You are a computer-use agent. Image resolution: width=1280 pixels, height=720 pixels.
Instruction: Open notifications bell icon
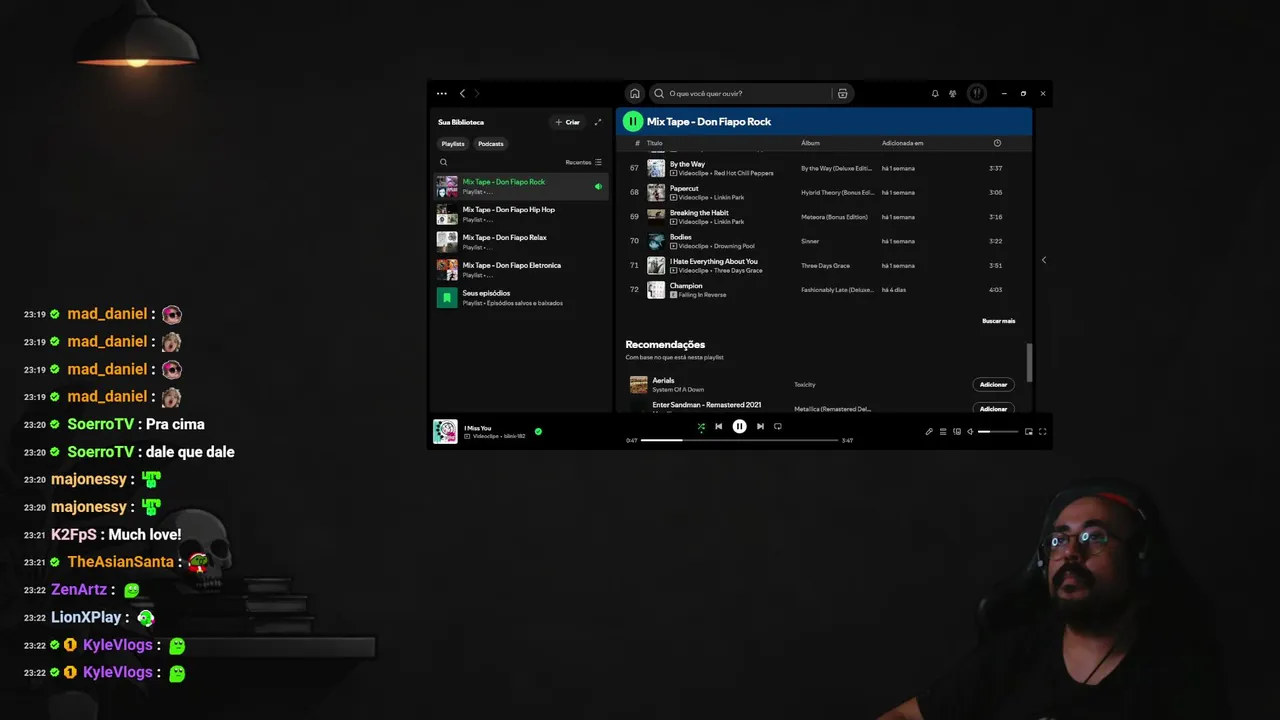935,93
